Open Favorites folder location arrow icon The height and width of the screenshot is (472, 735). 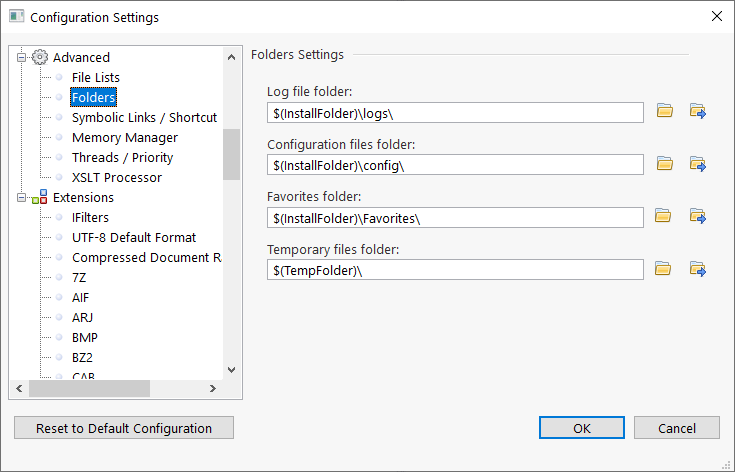(698, 216)
